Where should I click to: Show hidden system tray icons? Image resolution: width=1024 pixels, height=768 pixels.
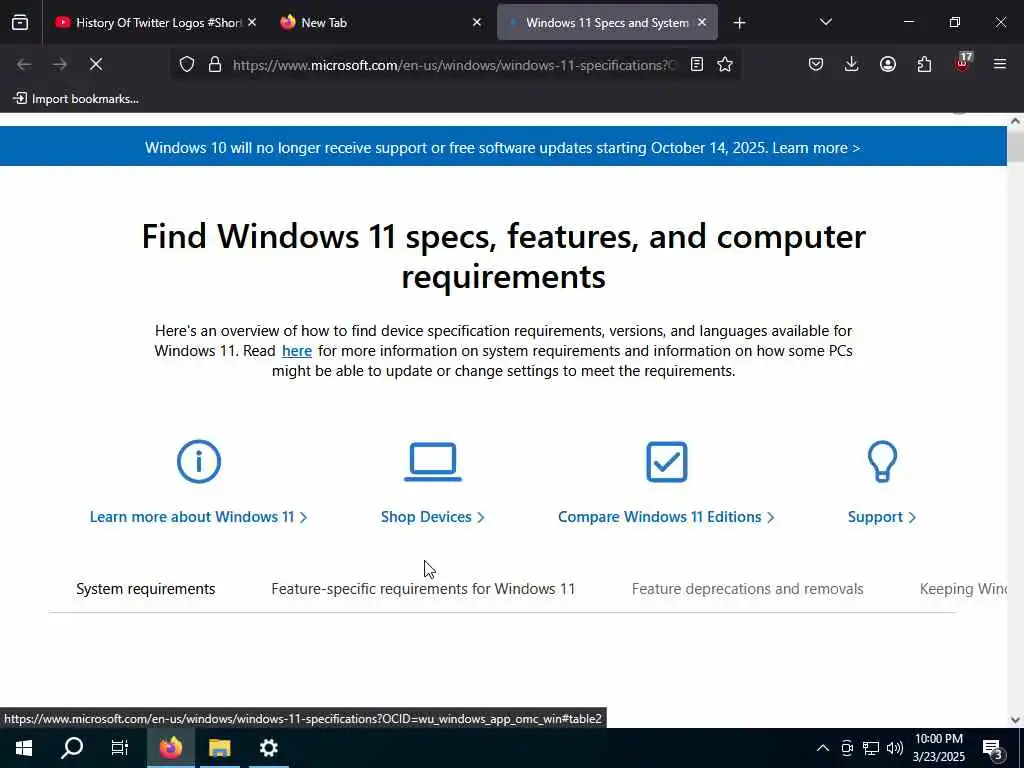[x=823, y=748]
